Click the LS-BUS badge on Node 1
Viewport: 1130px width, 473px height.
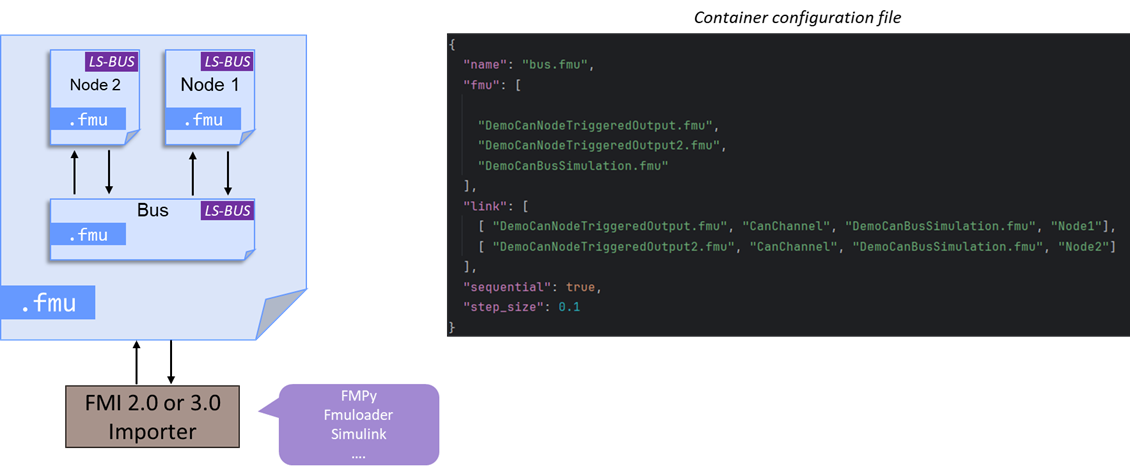[x=226, y=62]
